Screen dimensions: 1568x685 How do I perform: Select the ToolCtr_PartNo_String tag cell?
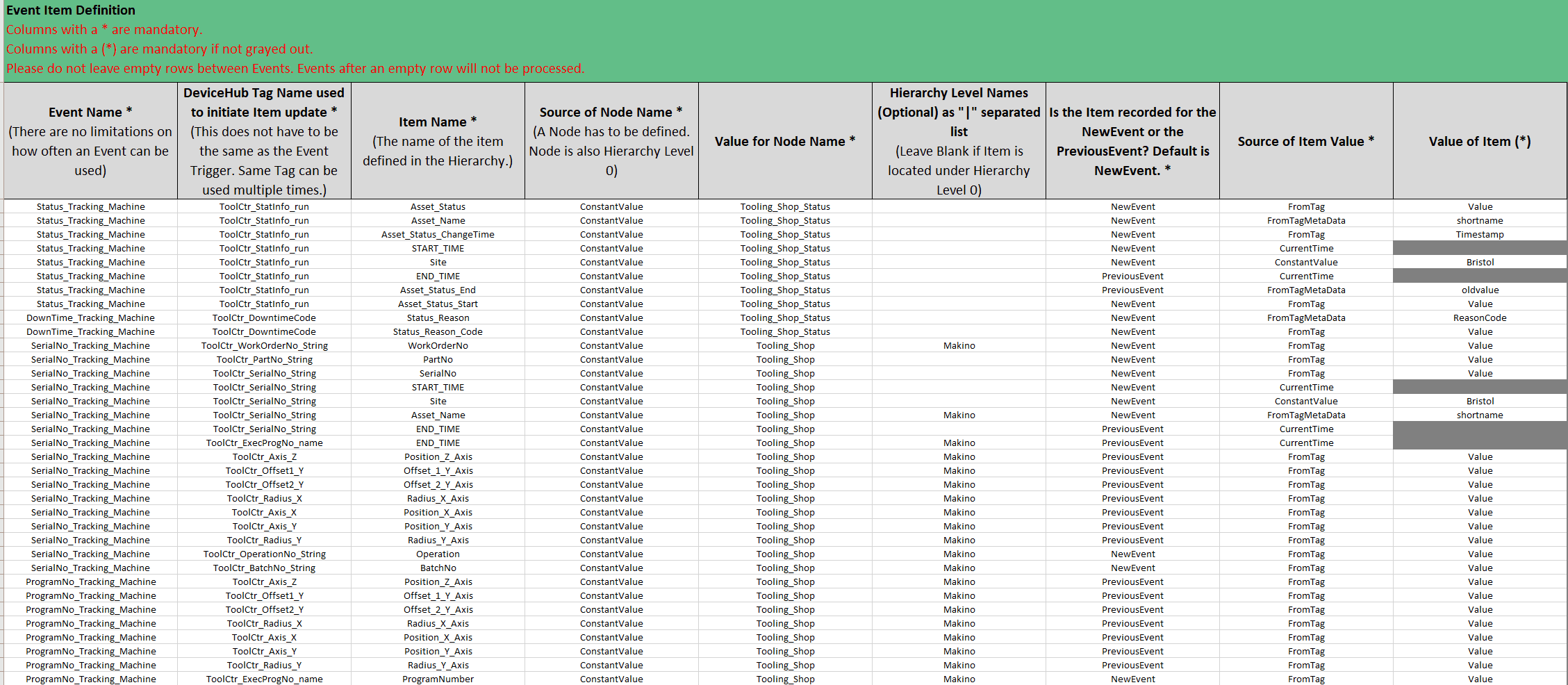pyautogui.click(x=264, y=360)
